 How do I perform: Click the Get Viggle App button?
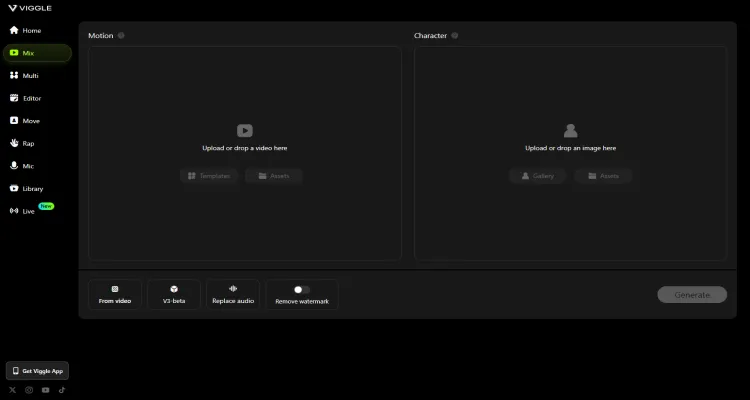(37, 370)
